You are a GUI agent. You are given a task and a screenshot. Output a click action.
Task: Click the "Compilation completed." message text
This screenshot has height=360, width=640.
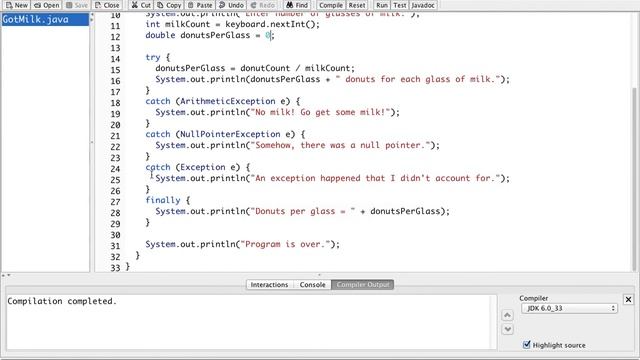62,301
